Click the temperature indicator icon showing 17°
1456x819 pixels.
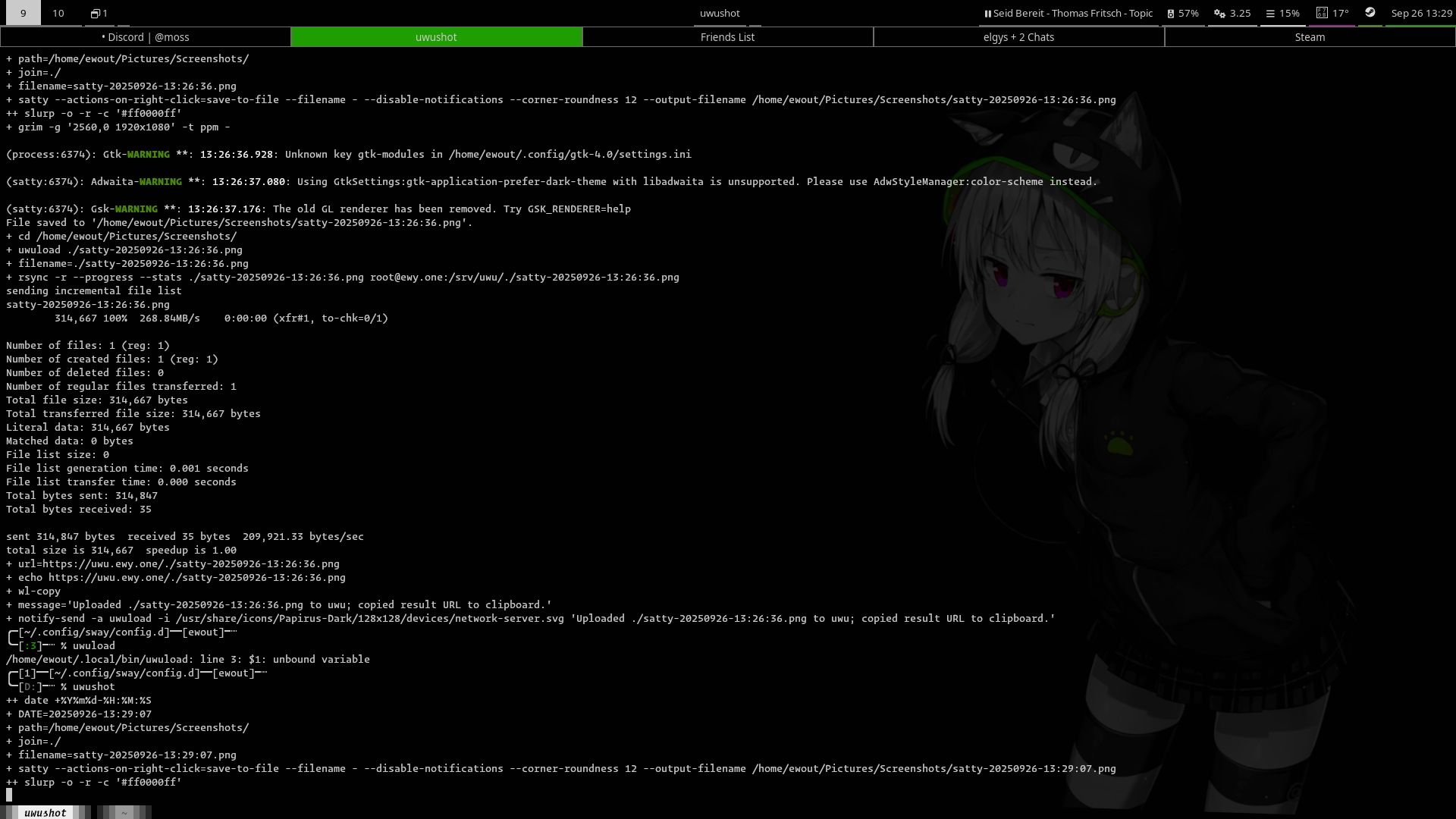point(1322,13)
